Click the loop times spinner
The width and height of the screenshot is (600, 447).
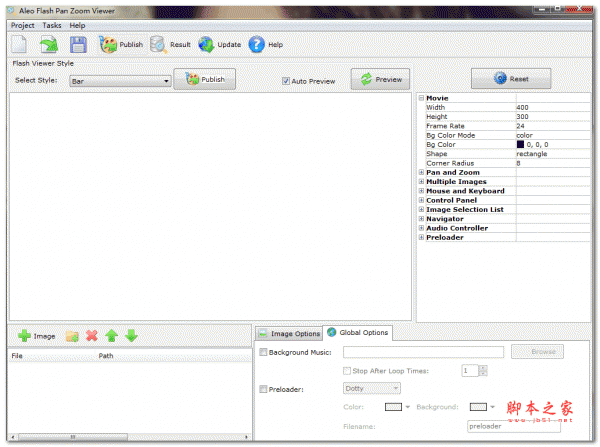click(483, 370)
